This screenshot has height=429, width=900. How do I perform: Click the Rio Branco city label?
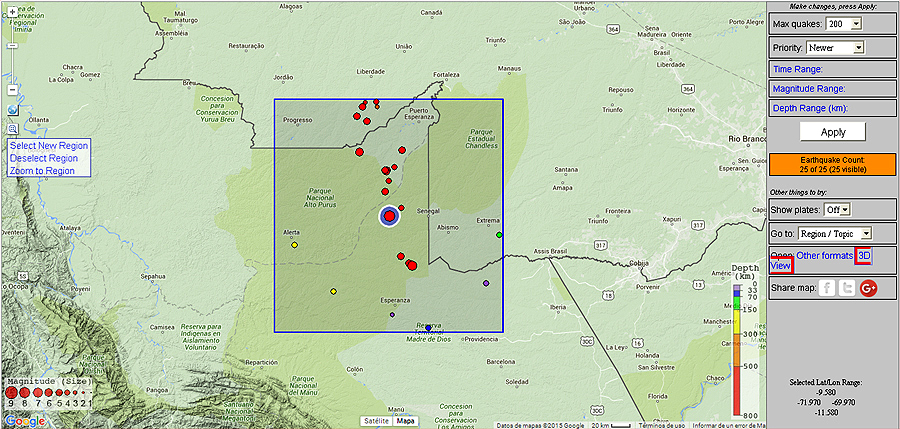[746, 139]
